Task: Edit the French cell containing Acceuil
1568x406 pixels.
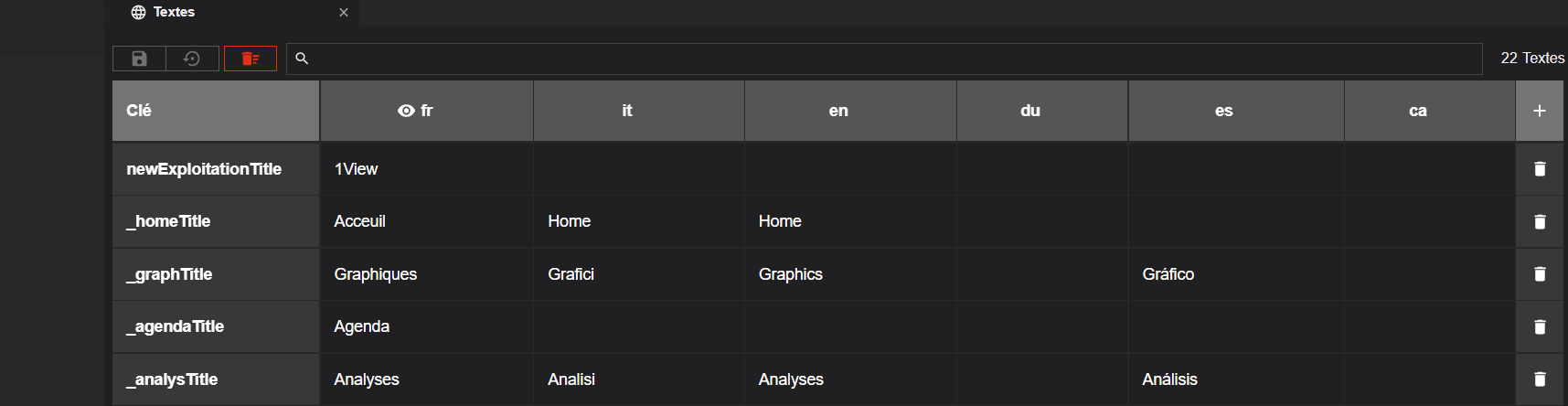Action: [x=426, y=222]
